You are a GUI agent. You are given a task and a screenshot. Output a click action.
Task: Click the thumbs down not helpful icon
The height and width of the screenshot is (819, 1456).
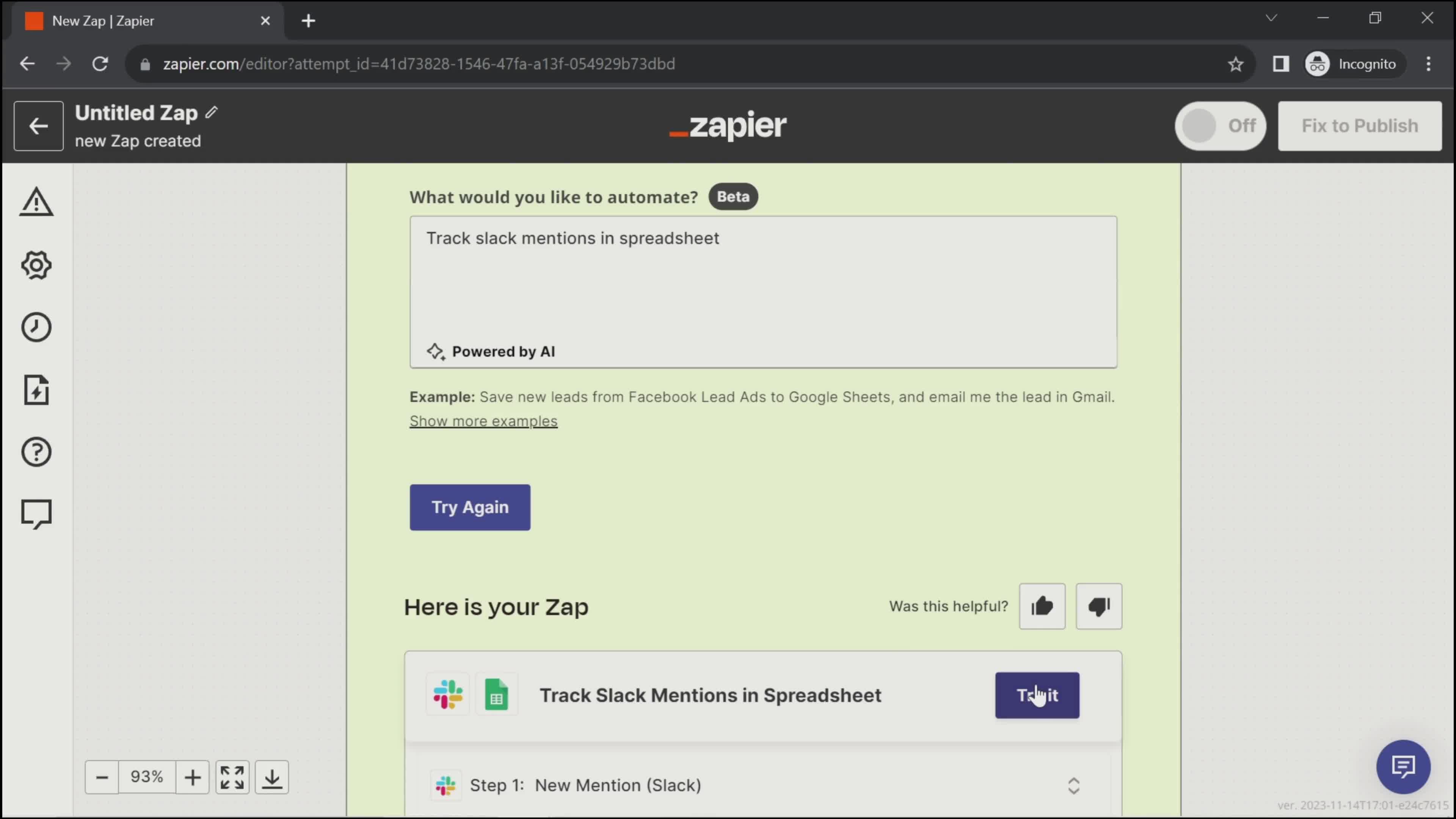pyautogui.click(x=1099, y=605)
